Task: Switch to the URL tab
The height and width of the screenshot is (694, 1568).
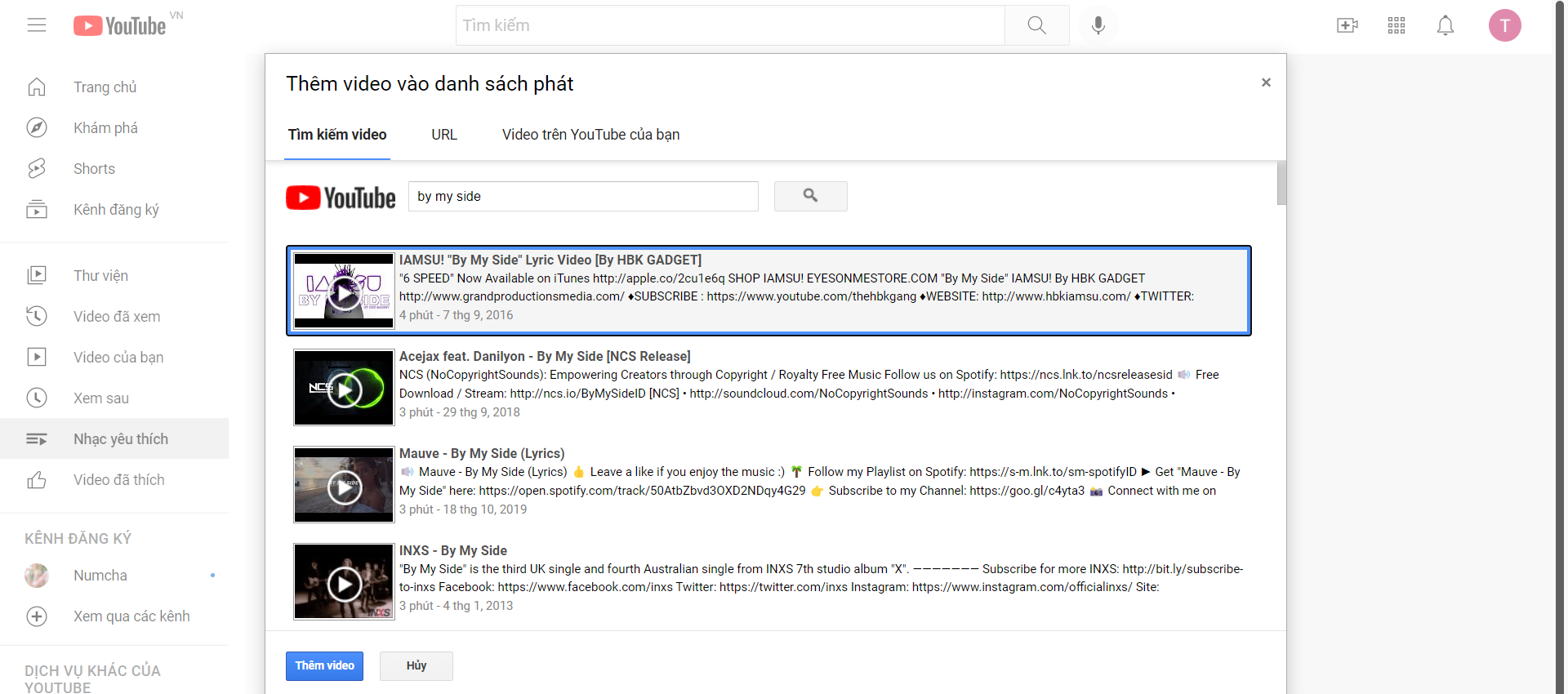Action: point(444,135)
